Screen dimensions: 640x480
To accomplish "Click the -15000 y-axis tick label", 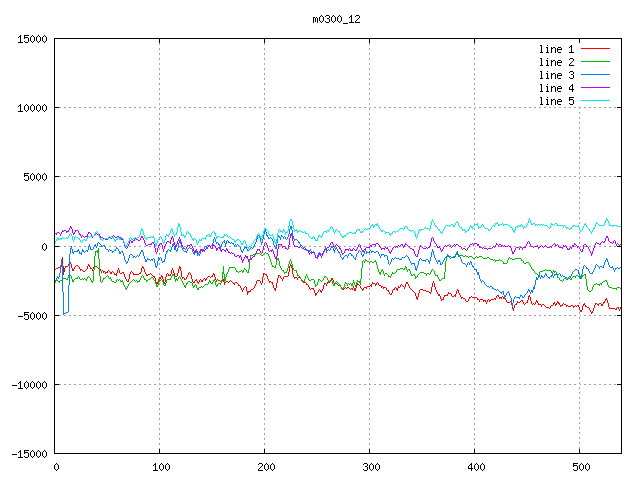I will (29, 454).
